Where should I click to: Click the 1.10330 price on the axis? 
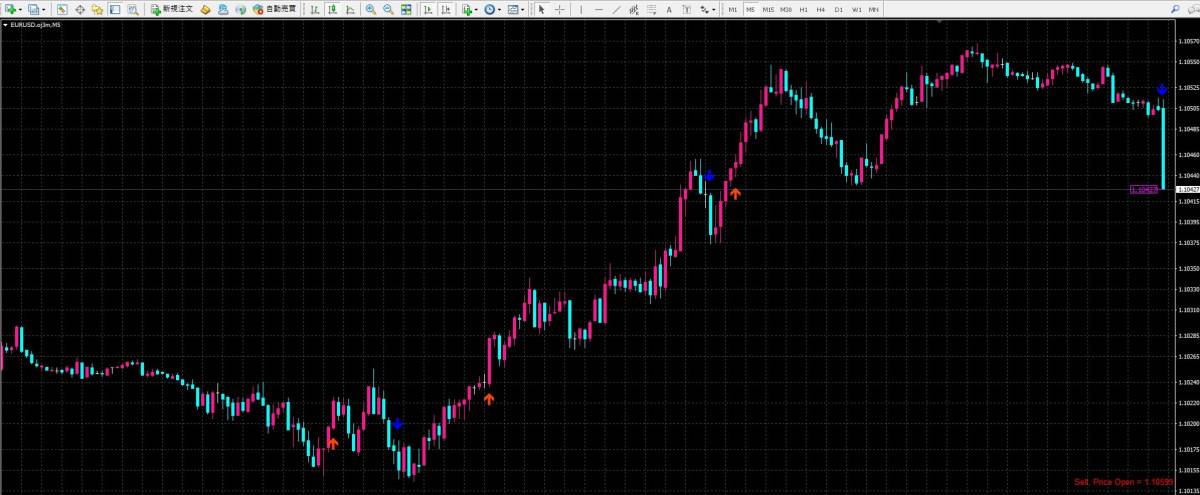coord(1189,289)
